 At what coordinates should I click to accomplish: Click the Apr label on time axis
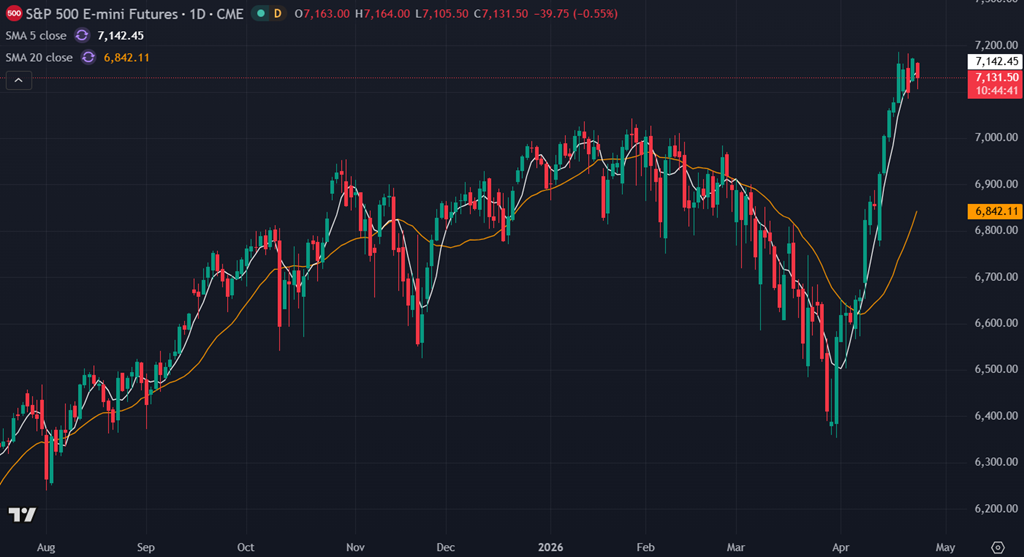pyautogui.click(x=843, y=547)
